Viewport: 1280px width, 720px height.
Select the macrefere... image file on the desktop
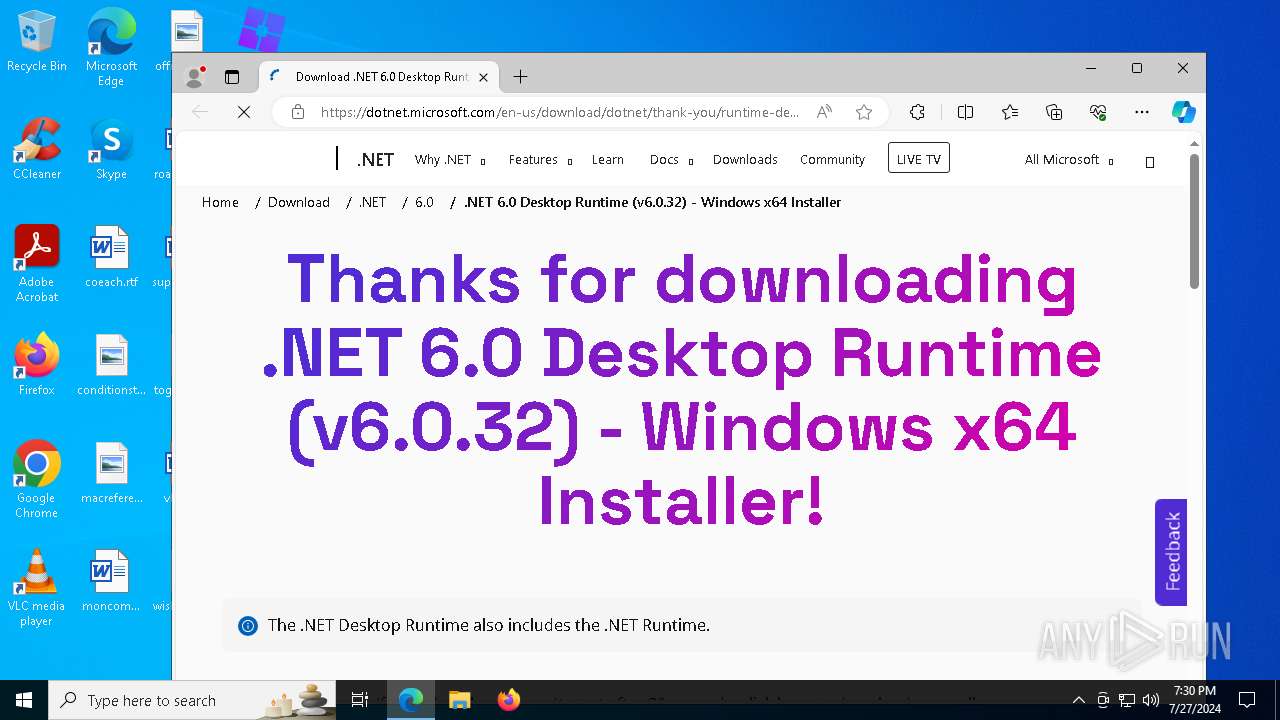tap(111, 473)
